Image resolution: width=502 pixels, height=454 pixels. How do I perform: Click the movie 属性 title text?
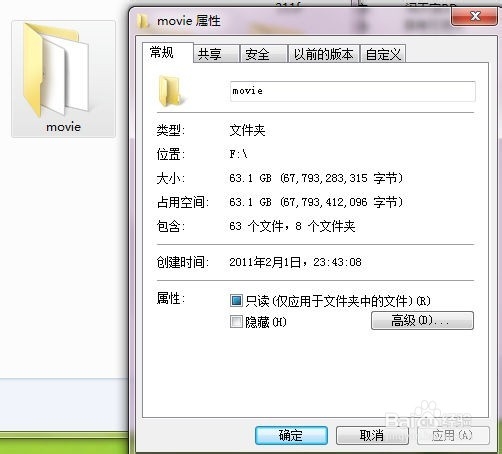pyautogui.click(x=189, y=21)
